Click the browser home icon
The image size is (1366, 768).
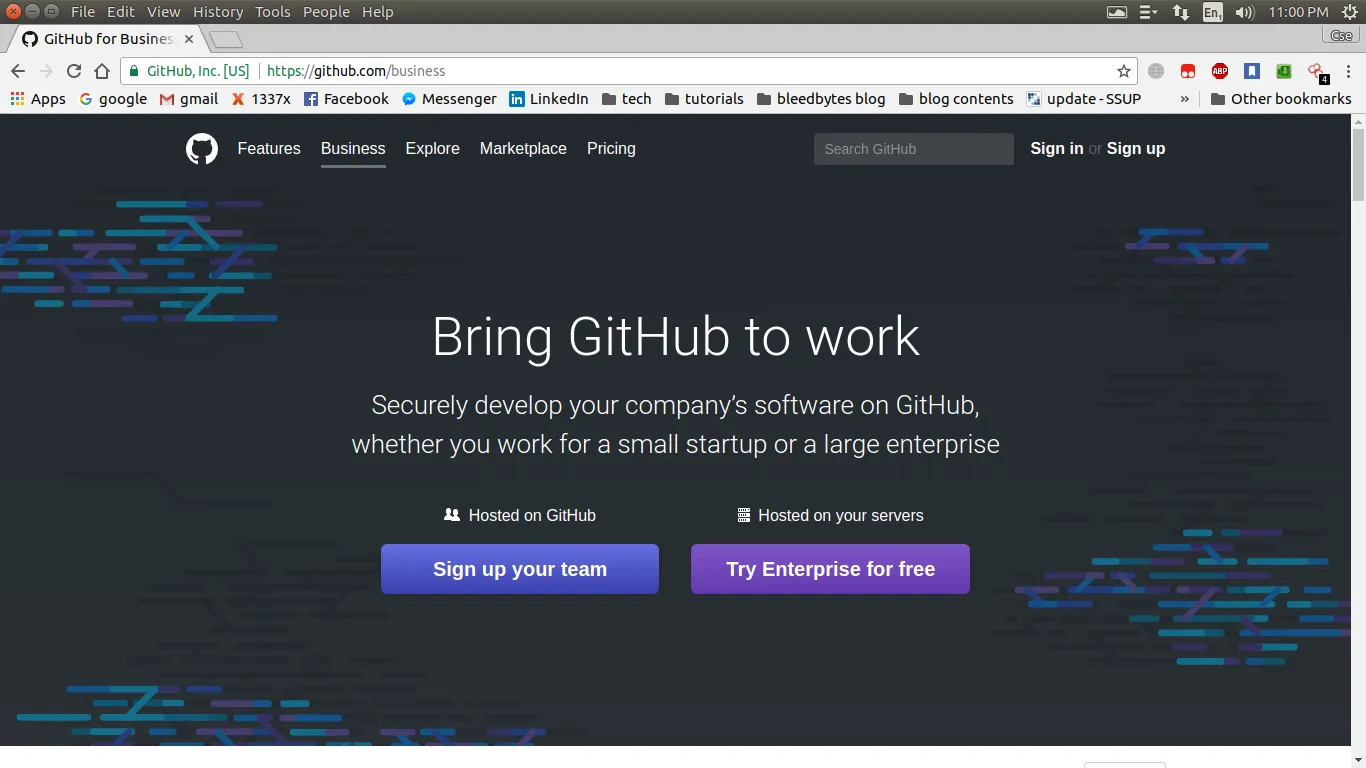[103, 71]
